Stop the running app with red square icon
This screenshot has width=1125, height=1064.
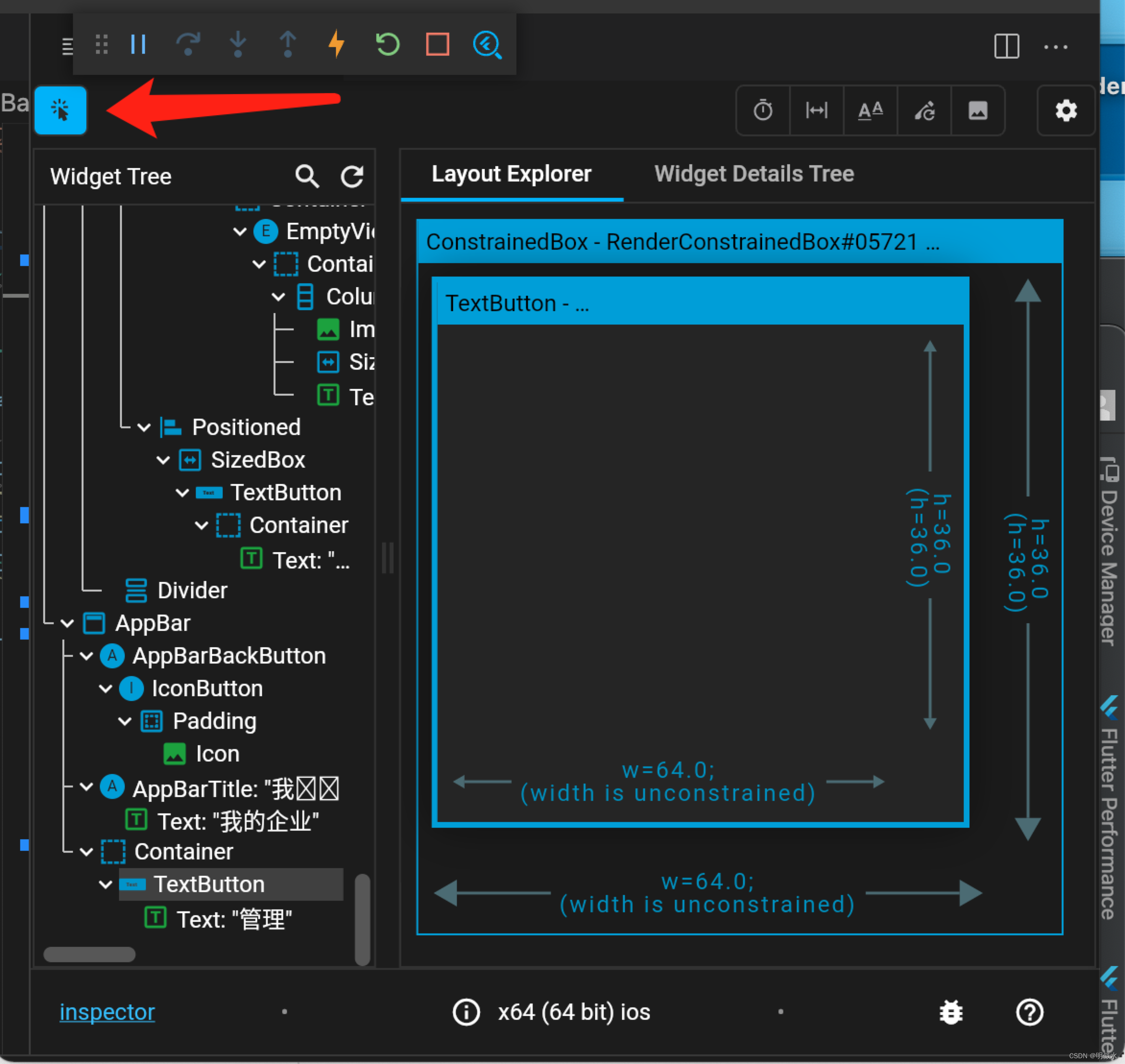tap(437, 45)
